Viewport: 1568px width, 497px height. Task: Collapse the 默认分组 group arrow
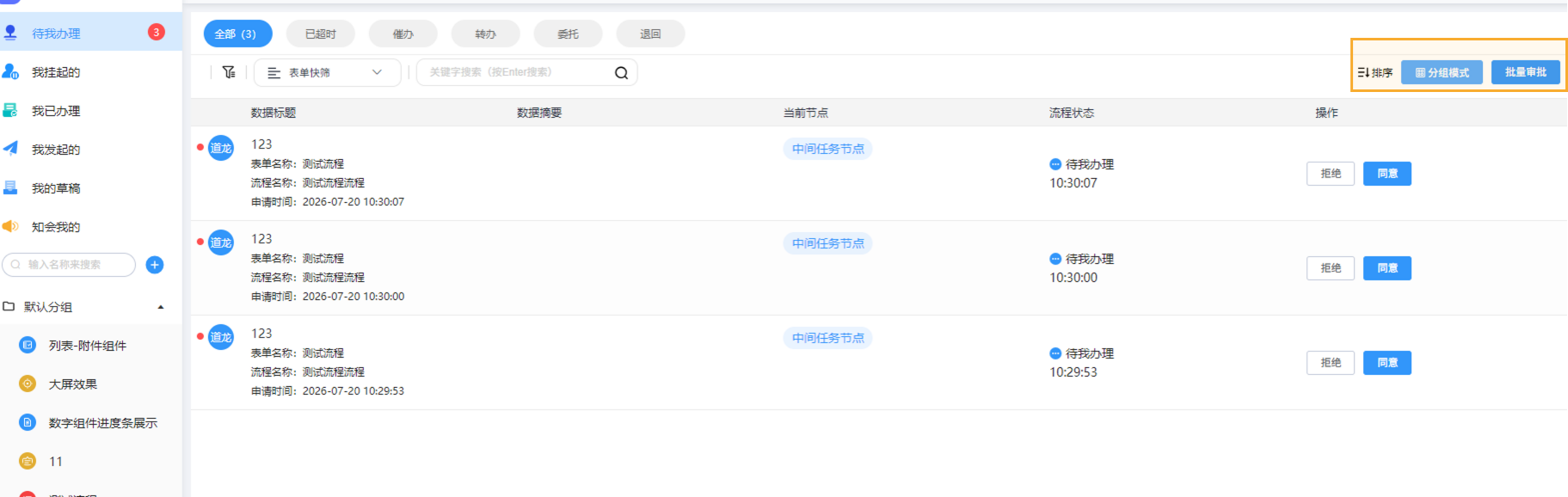click(161, 307)
